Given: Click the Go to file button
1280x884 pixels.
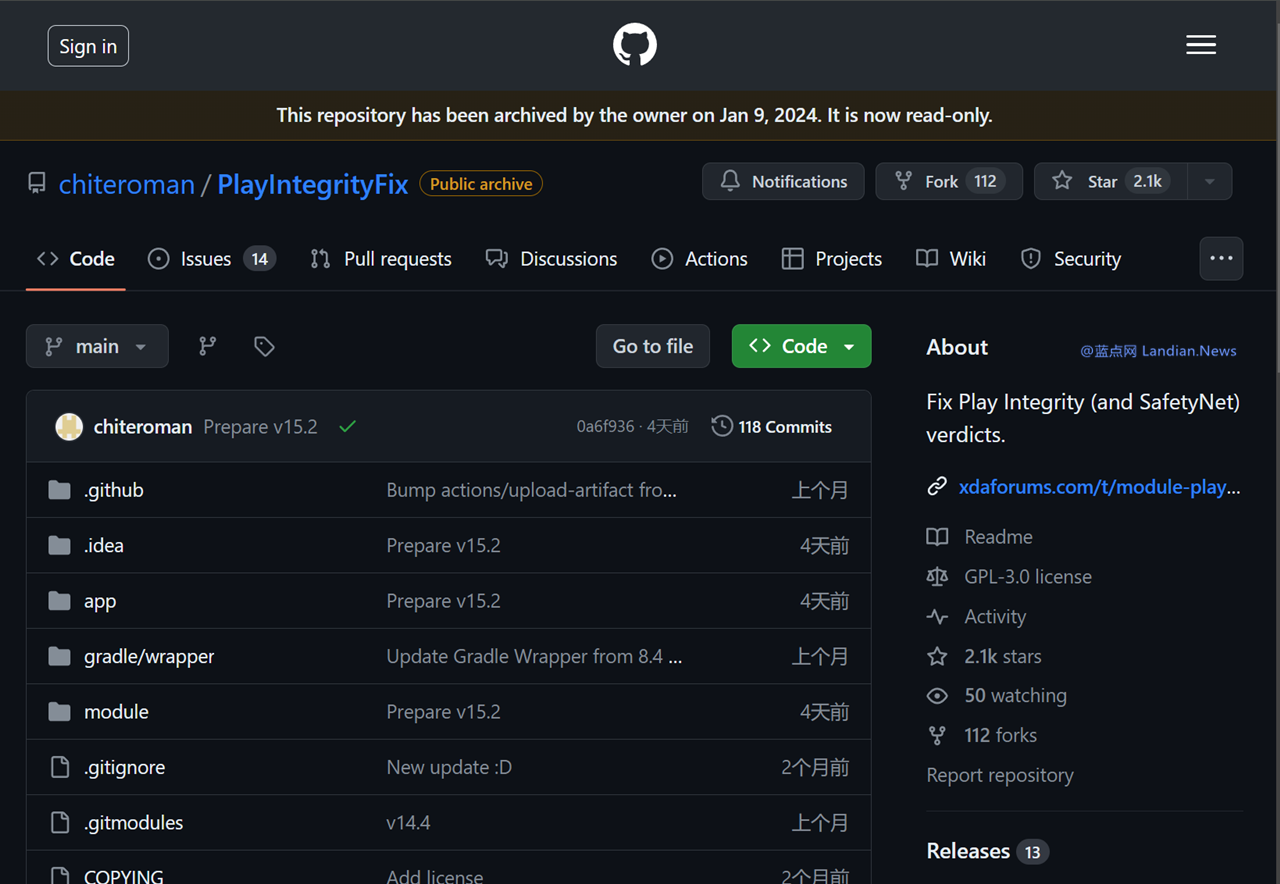Looking at the screenshot, I should [x=652, y=346].
